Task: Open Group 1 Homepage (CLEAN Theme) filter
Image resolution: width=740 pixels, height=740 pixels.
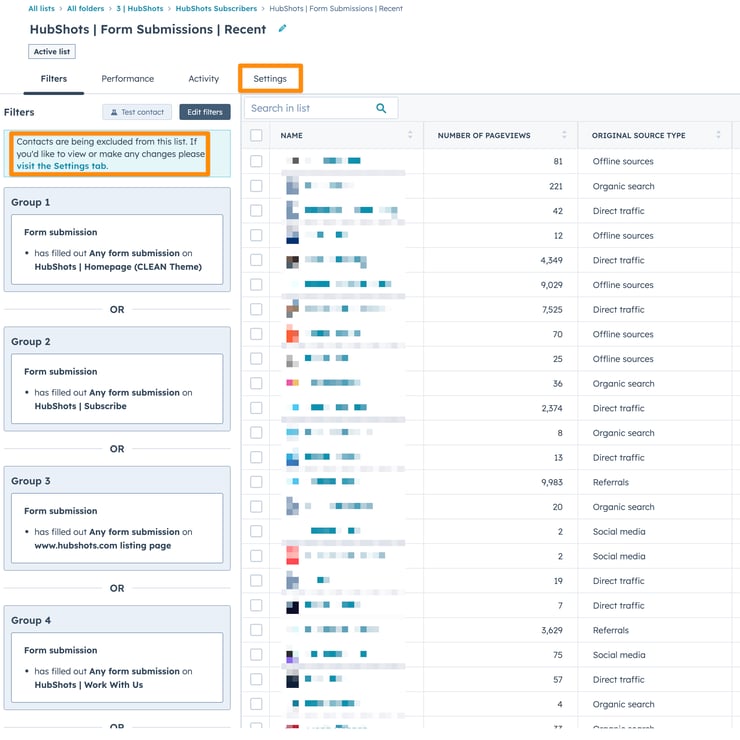Action: 117,249
